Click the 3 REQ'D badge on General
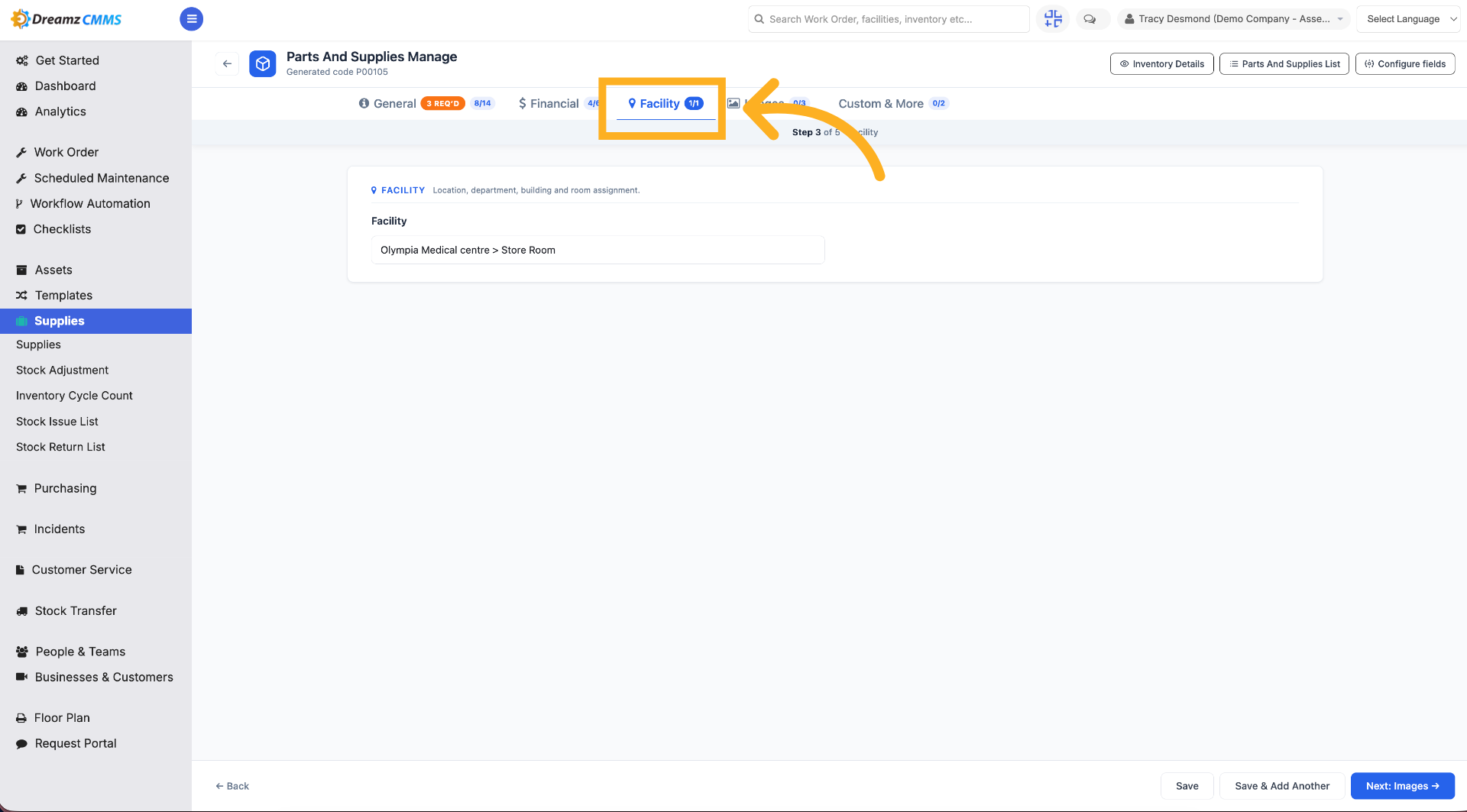The height and width of the screenshot is (812, 1467). click(x=442, y=104)
